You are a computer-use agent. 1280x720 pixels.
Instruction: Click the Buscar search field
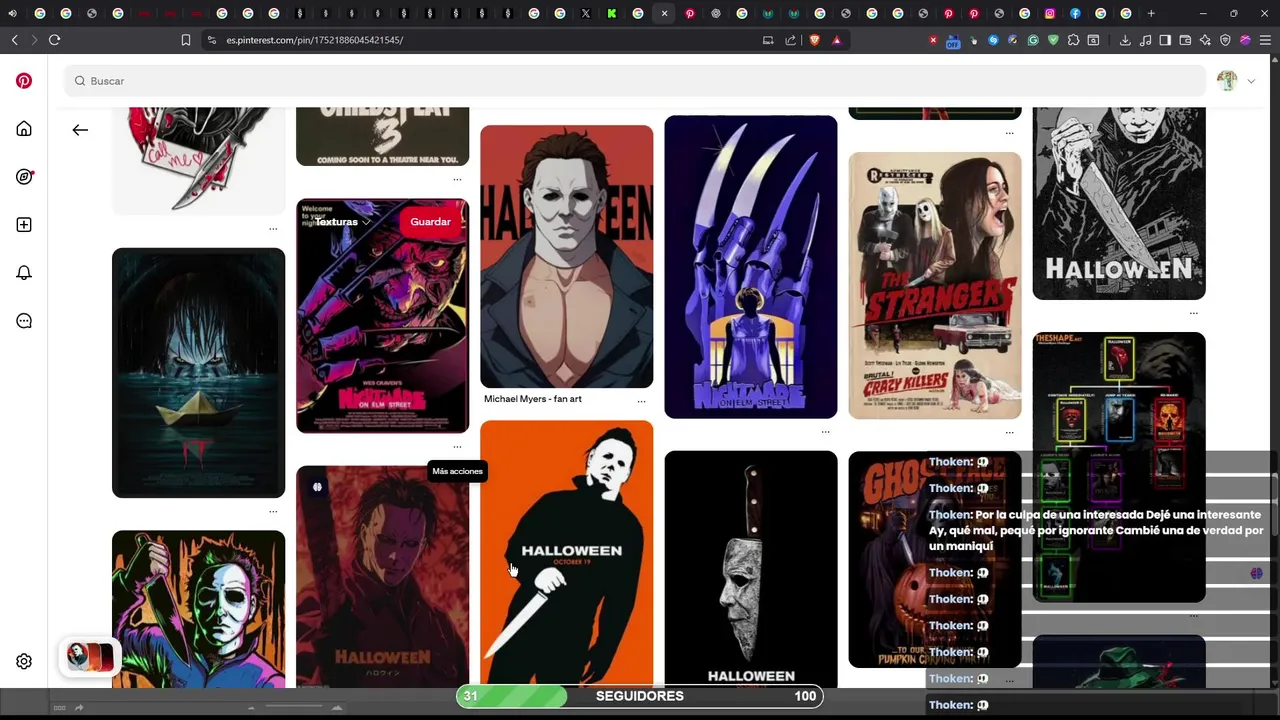tap(635, 81)
